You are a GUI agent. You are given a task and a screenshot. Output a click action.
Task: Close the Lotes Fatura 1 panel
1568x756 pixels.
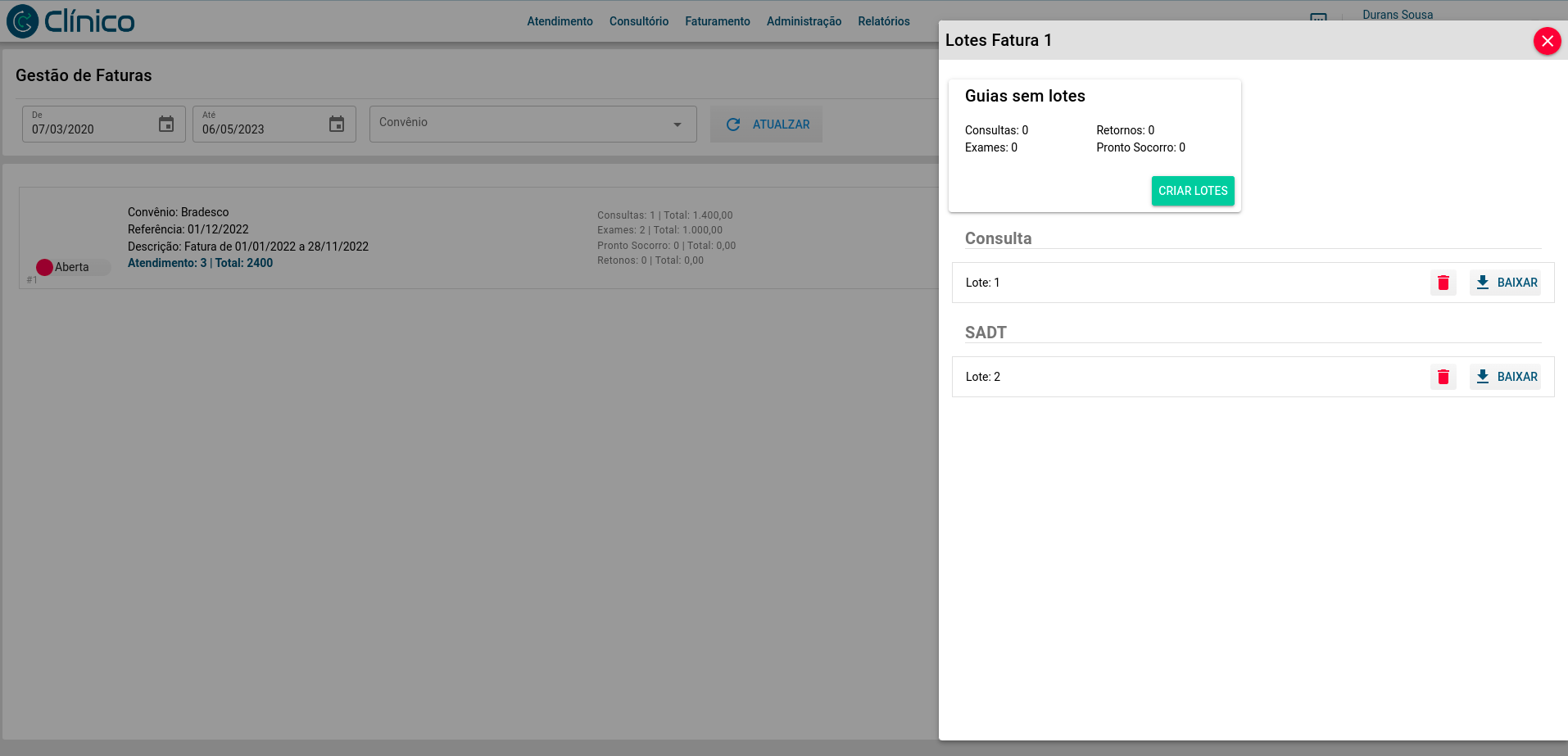1547,41
